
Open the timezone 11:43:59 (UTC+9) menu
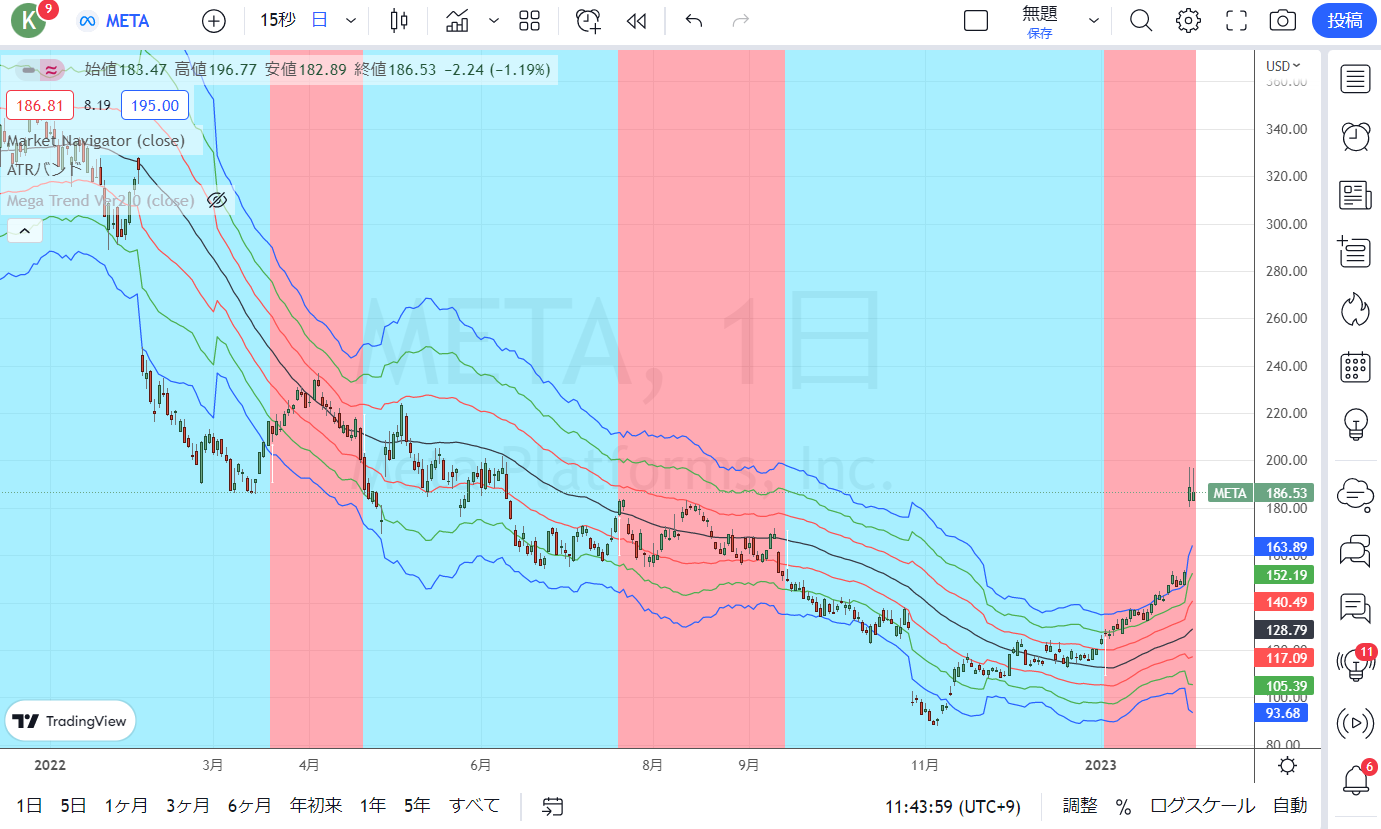click(x=952, y=806)
